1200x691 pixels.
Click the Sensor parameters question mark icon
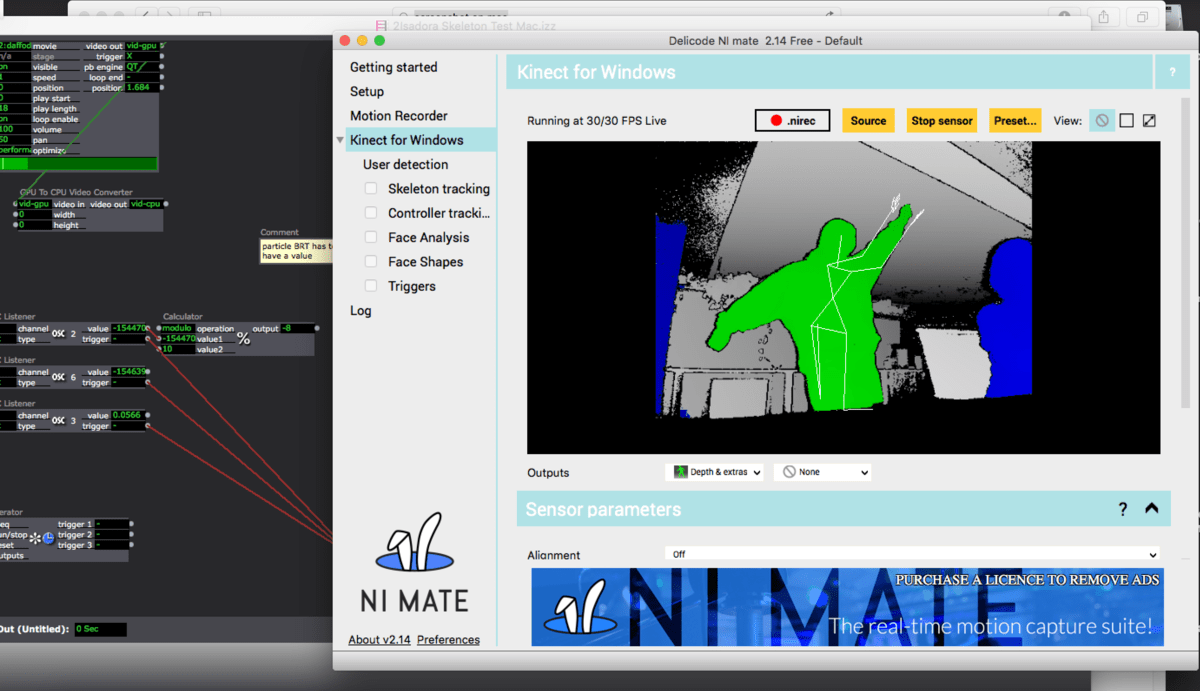click(1123, 509)
